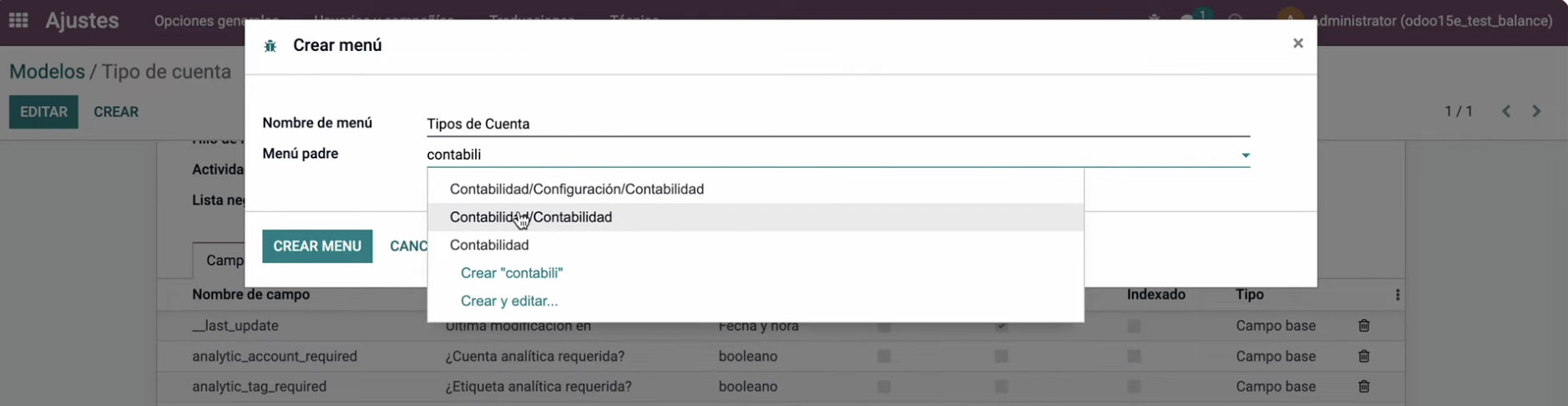Close the Crear menú dialog

pyautogui.click(x=1297, y=43)
